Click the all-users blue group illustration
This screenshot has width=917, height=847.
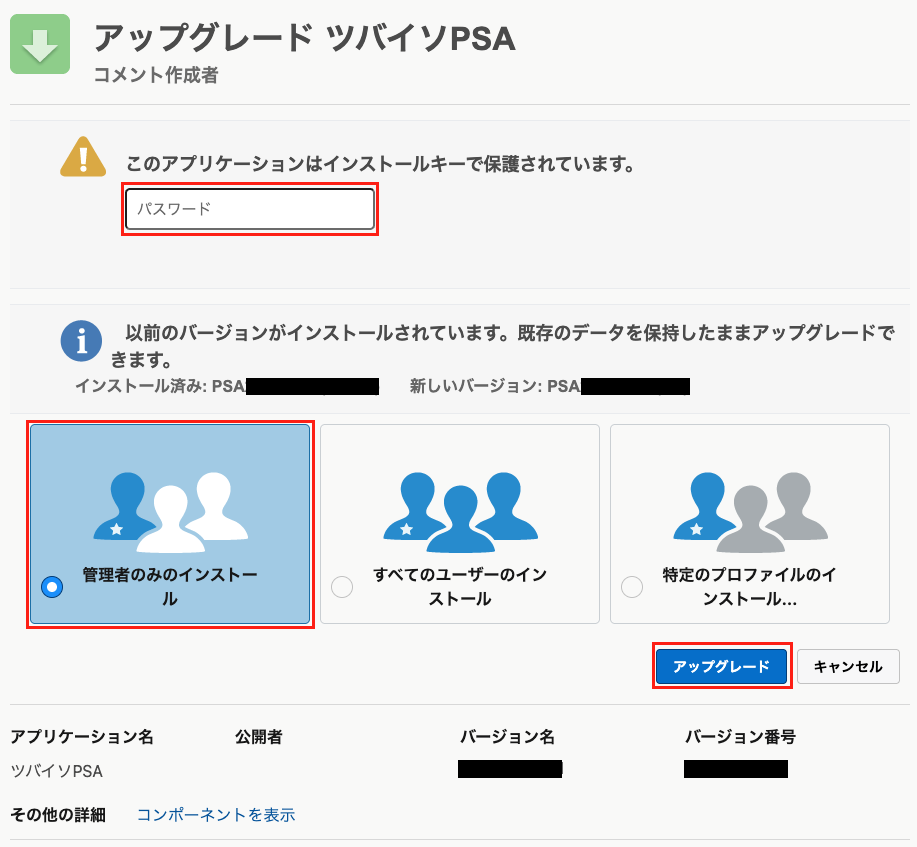[460, 512]
